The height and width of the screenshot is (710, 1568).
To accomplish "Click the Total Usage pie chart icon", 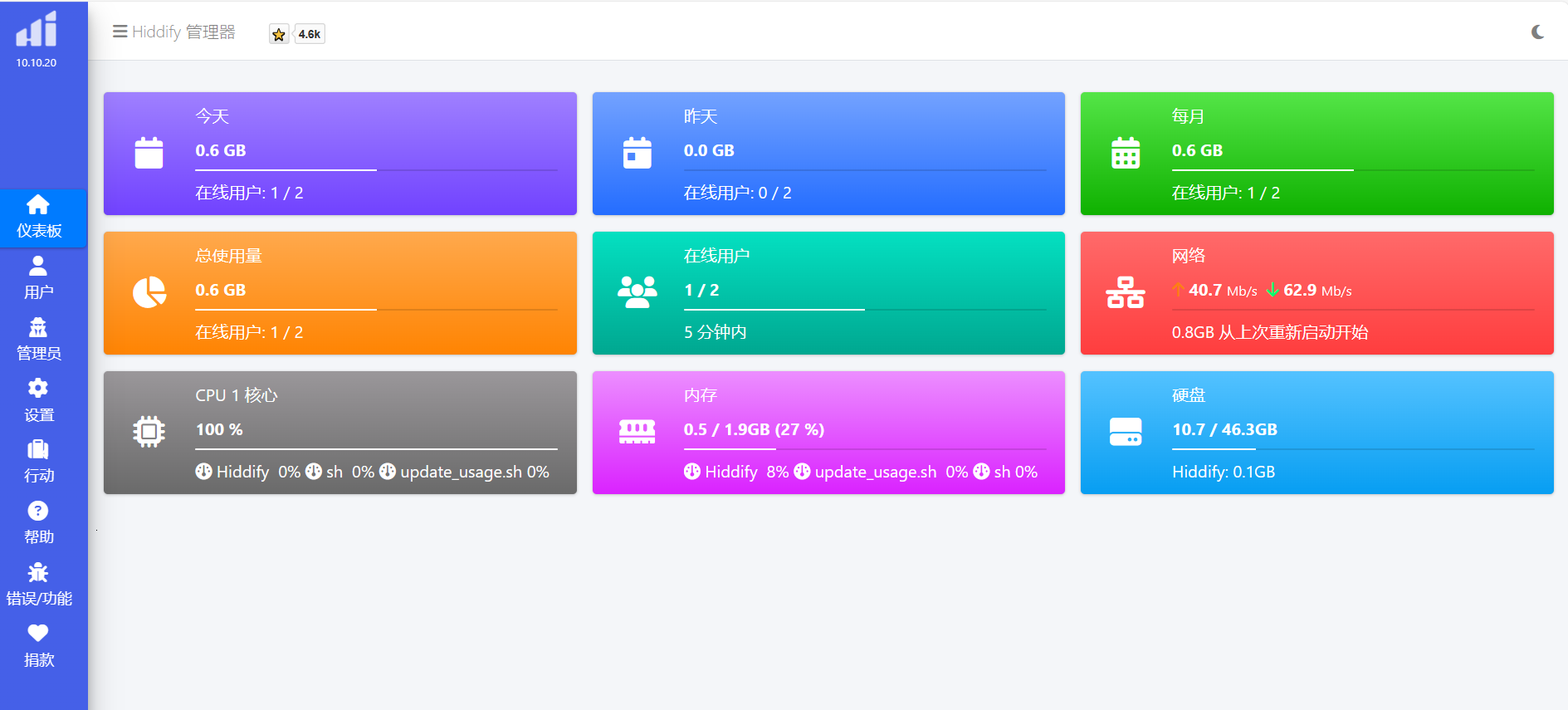I will point(149,292).
